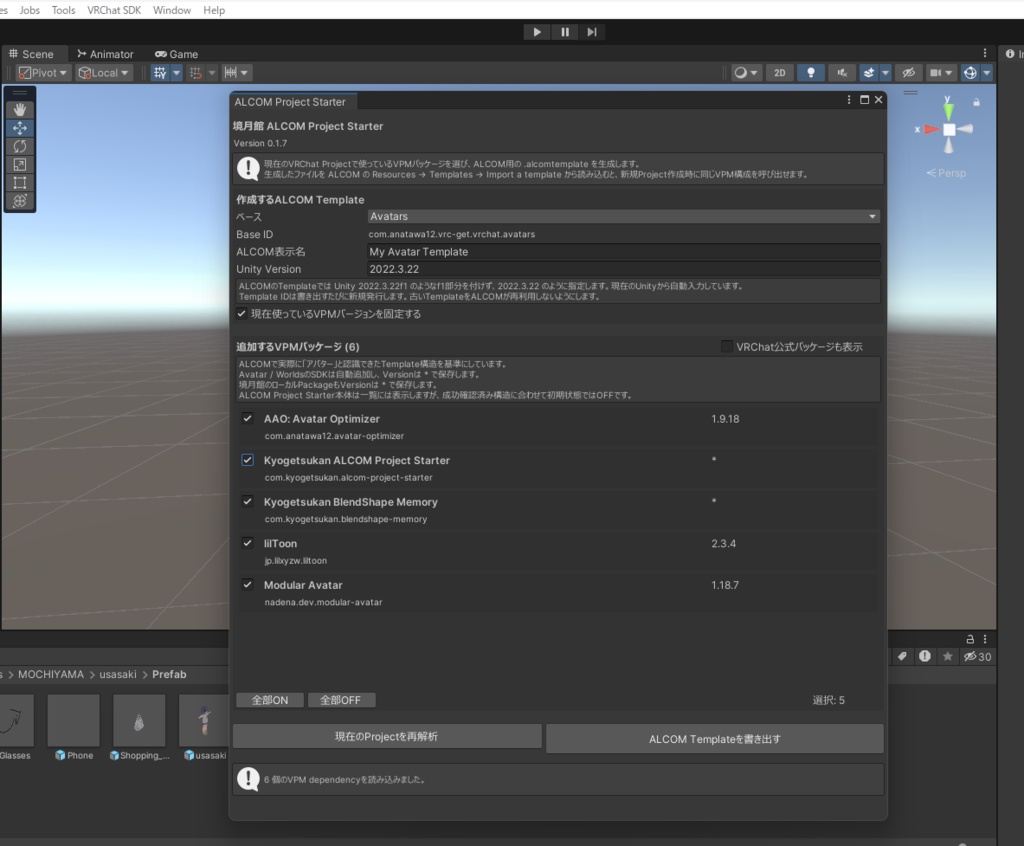Uncheck the Modular Avatar package
The width and height of the screenshot is (1024, 846).
[248, 585]
